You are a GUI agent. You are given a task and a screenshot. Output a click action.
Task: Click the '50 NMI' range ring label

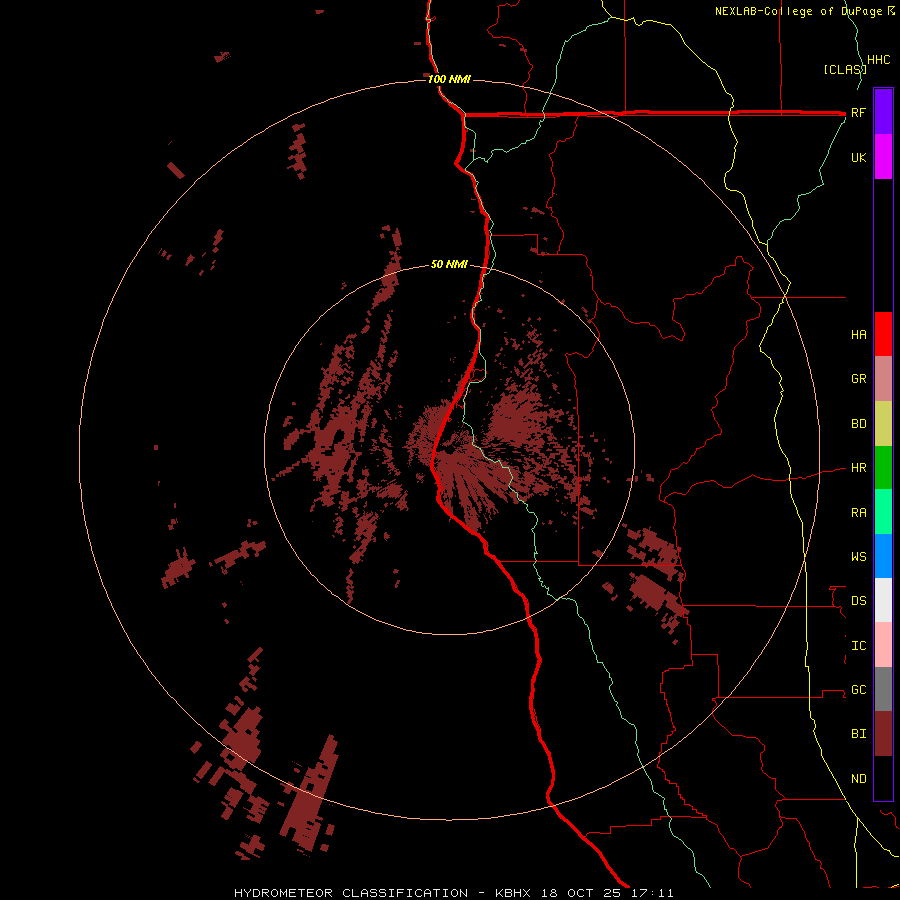tap(449, 265)
